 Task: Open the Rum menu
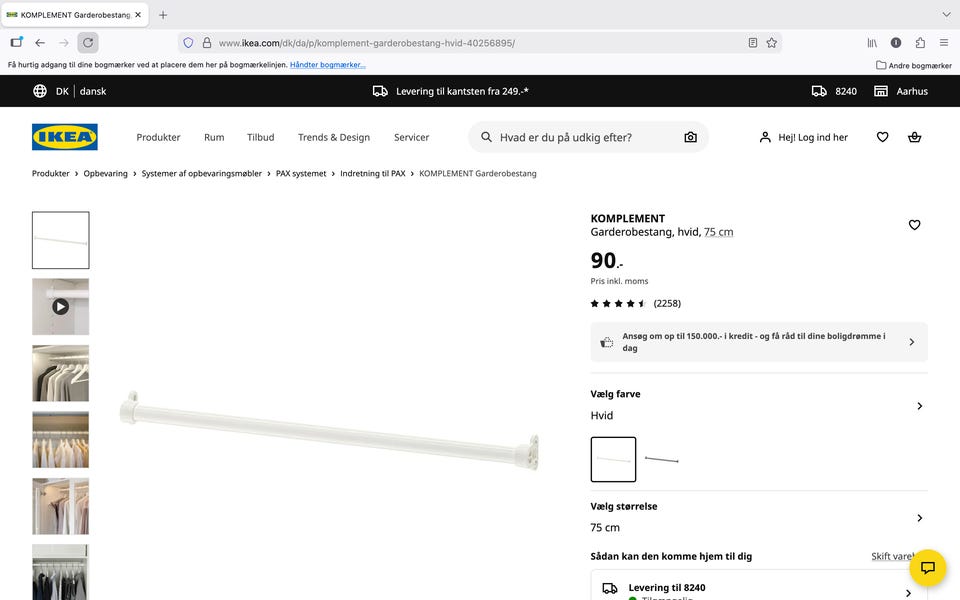[x=214, y=137]
